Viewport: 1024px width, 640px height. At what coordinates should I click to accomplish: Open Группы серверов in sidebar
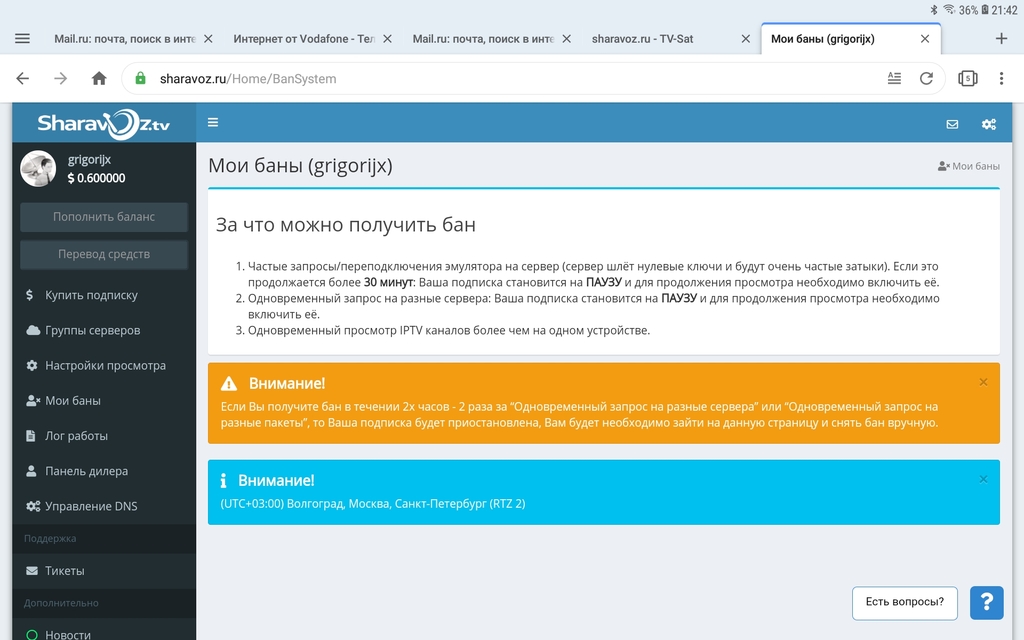pos(104,330)
